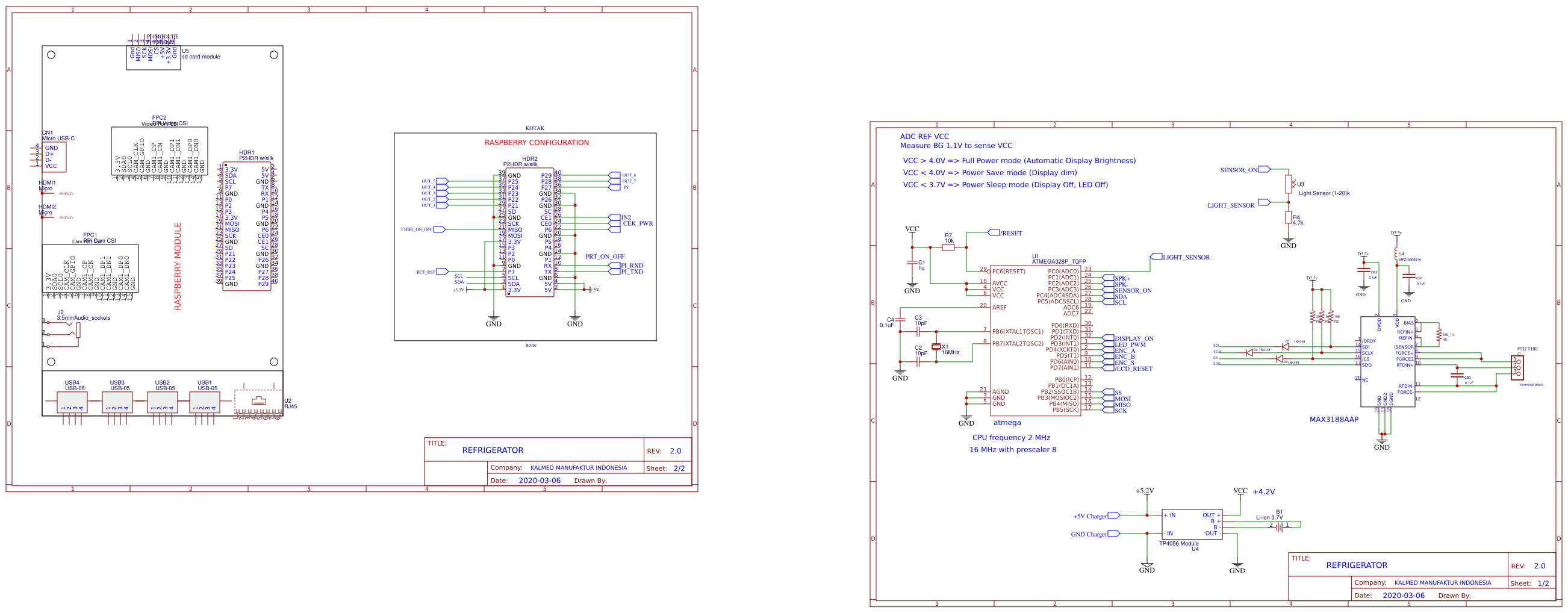Image resolution: width=1568 pixels, height=613 pixels.
Task: Select the PRT_ON_OFF net label
Action: tap(606, 257)
